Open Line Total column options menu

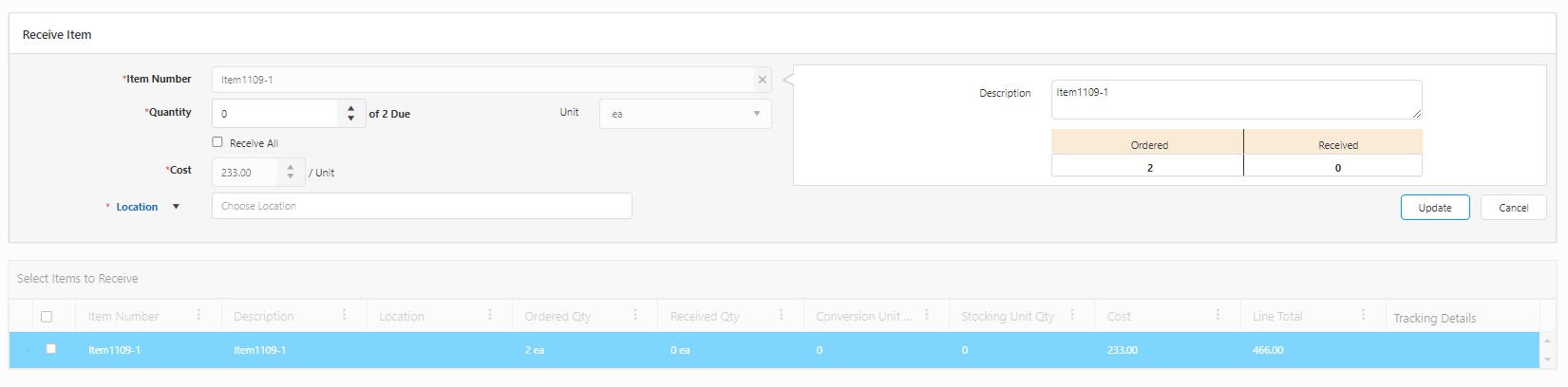[x=1363, y=315]
